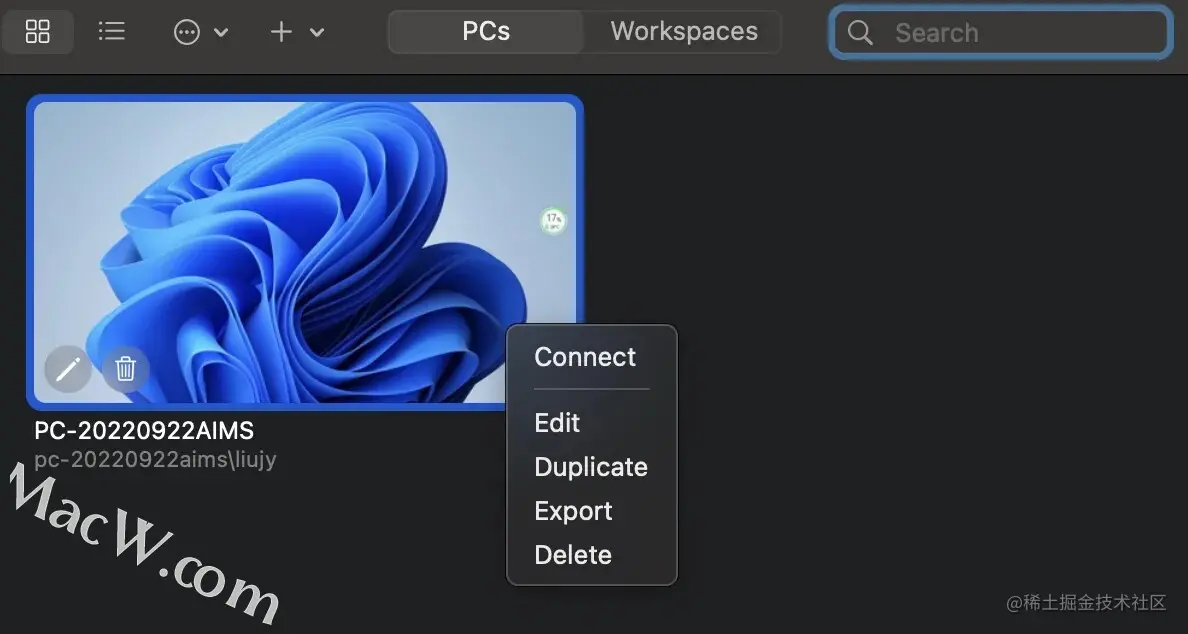The width and height of the screenshot is (1188, 634).
Task: Click the pc-20220922aims\liujy account text
Action: pos(155,460)
